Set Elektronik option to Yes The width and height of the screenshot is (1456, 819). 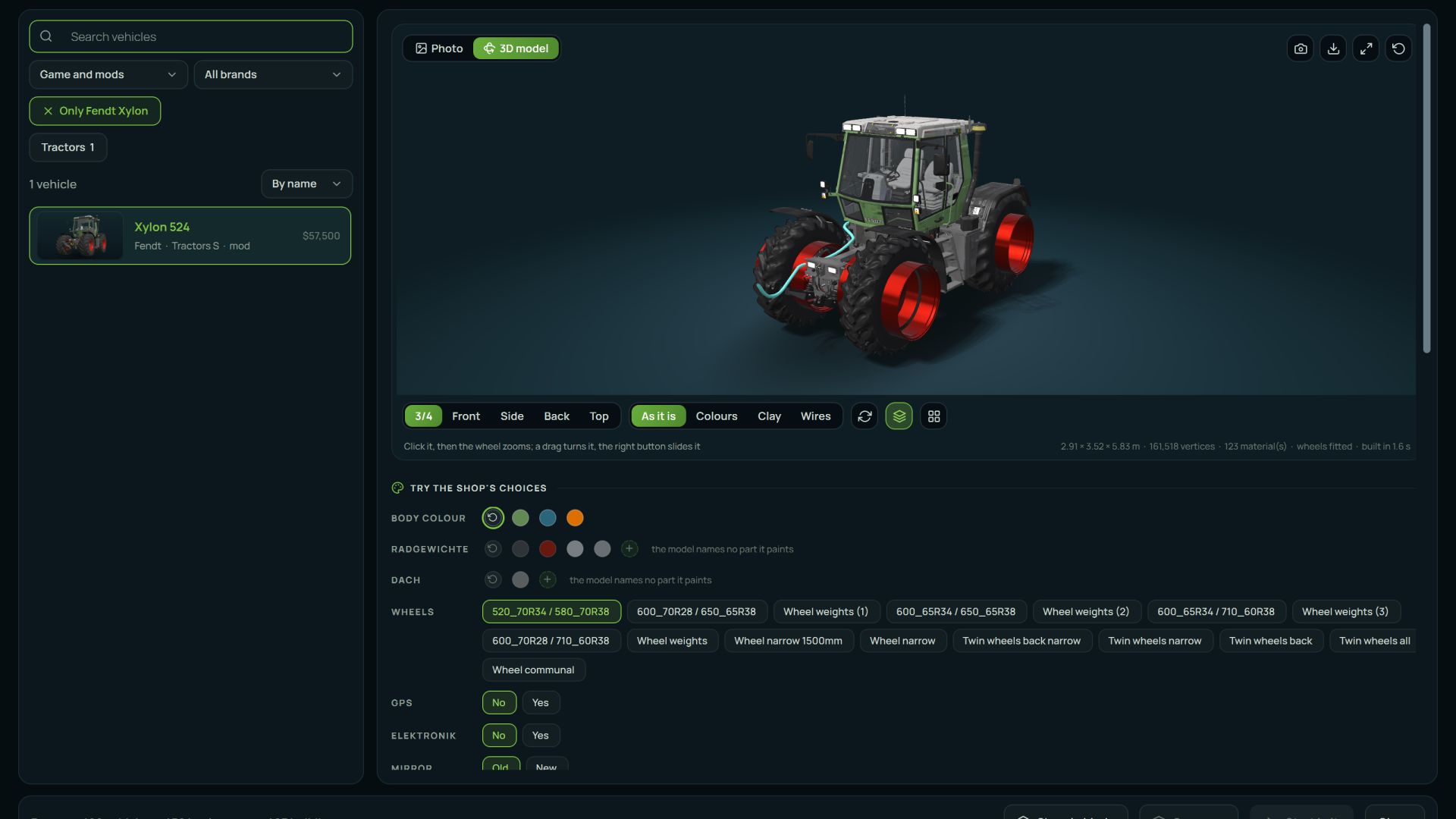(x=541, y=736)
